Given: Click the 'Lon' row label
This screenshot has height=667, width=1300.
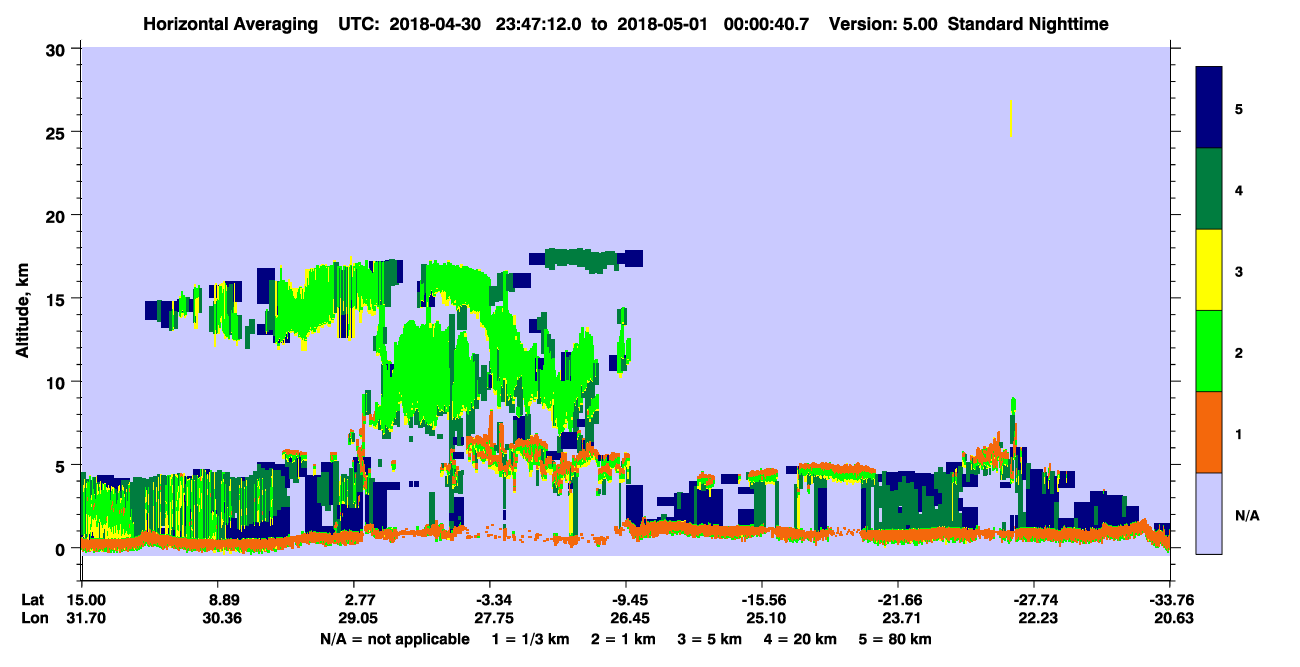Looking at the screenshot, I should [x=33, y=618].
